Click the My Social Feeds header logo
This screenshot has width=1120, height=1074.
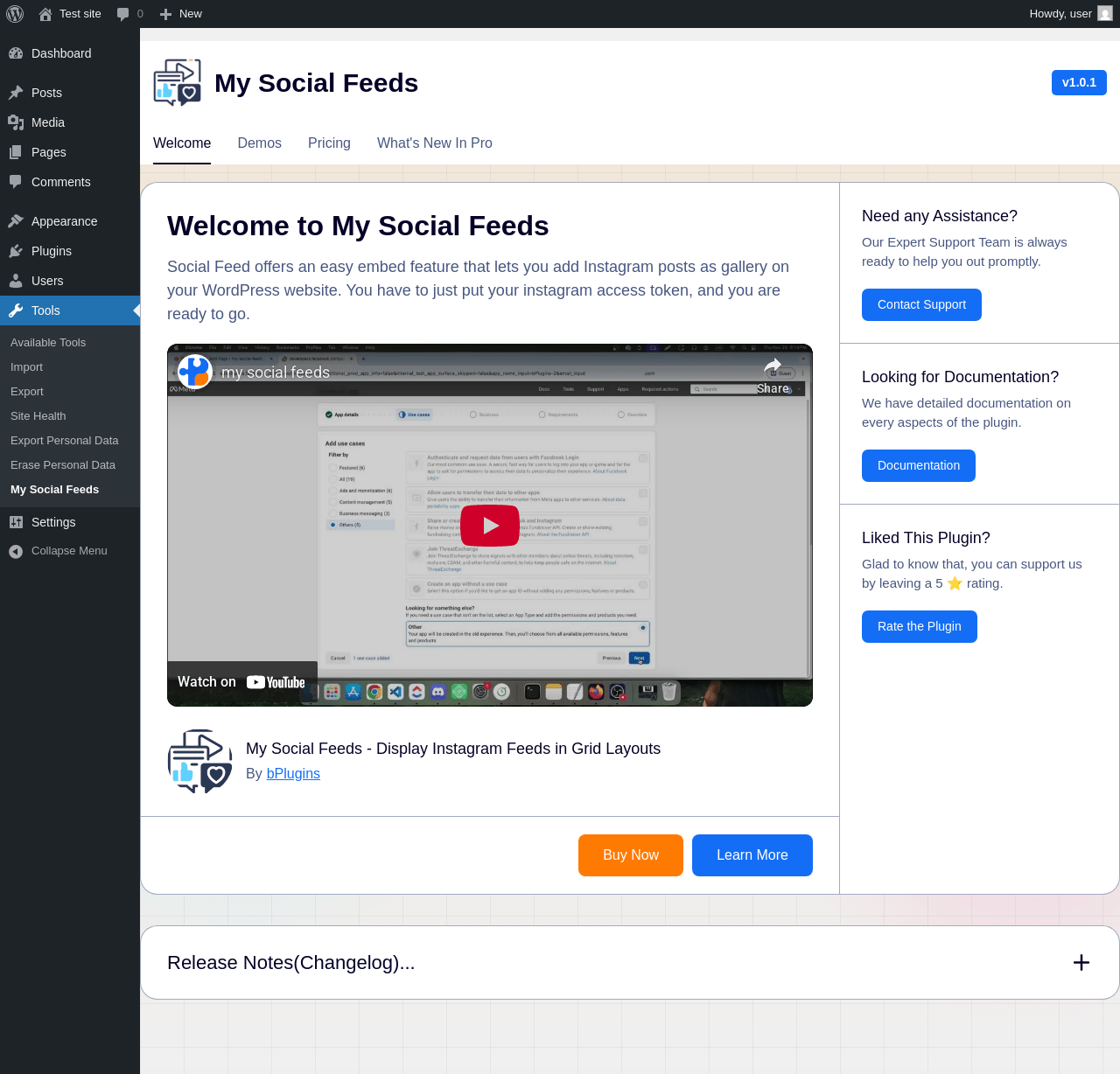(x=178, y=83)
